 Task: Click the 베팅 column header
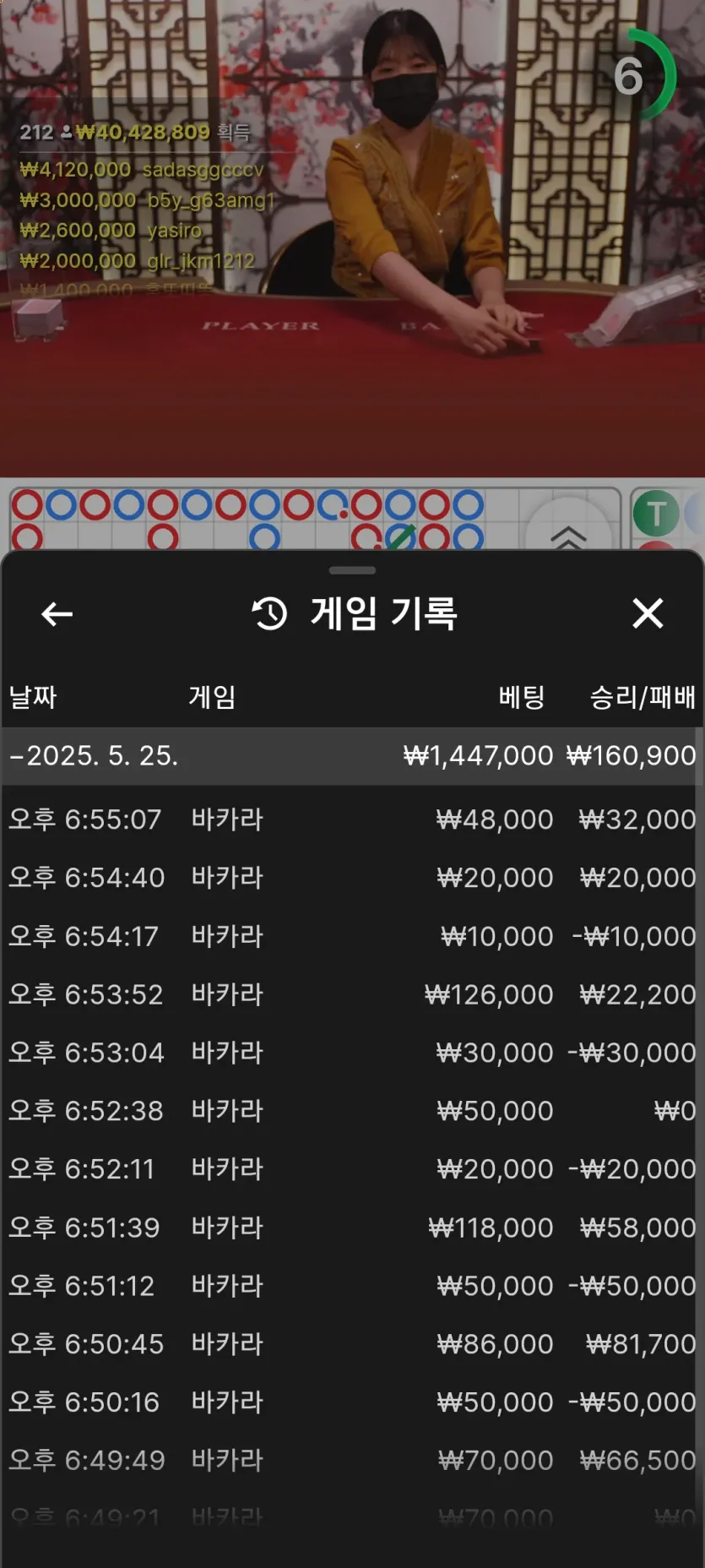tap(521, 697)
